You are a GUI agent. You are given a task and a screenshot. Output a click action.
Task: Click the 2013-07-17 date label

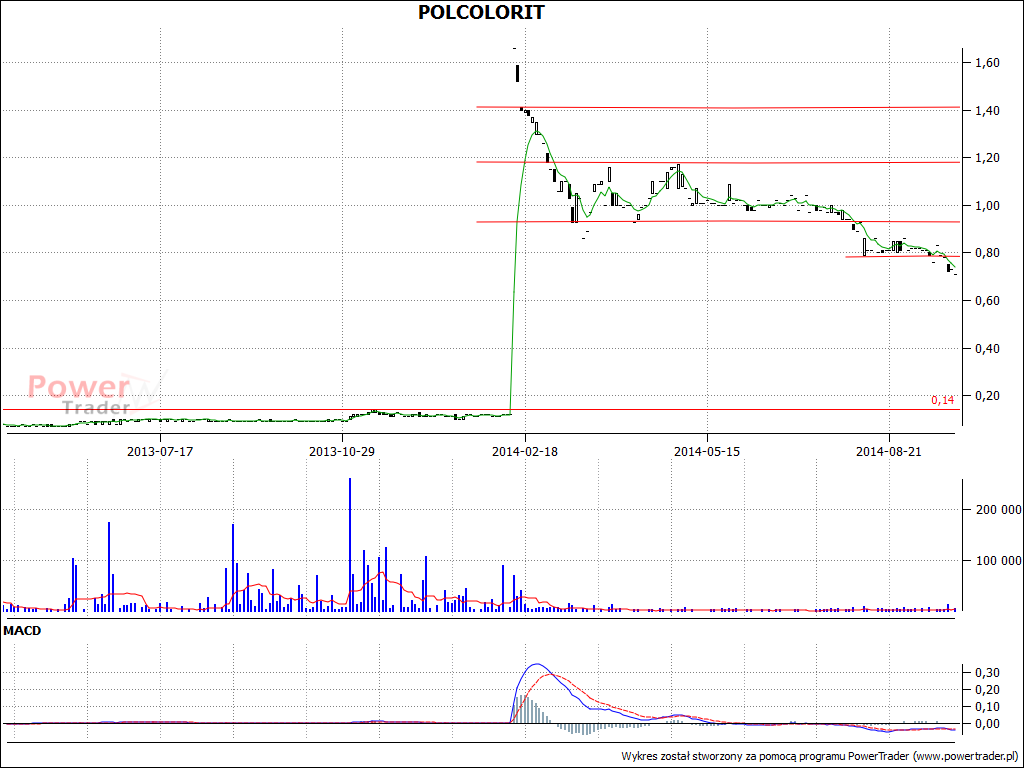click(x=160, y=451)
